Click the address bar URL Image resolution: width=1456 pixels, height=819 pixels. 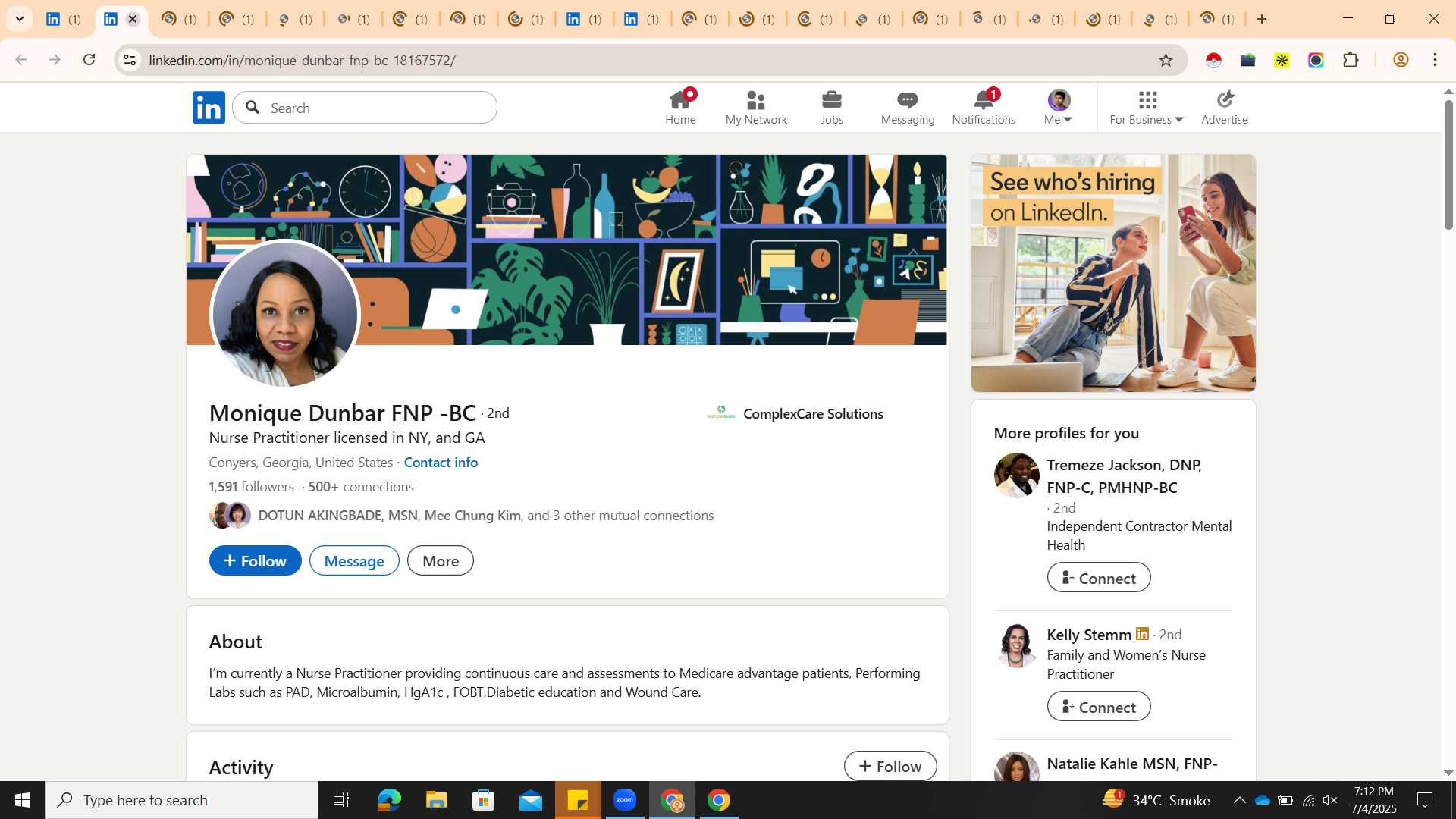click(302, 60)
